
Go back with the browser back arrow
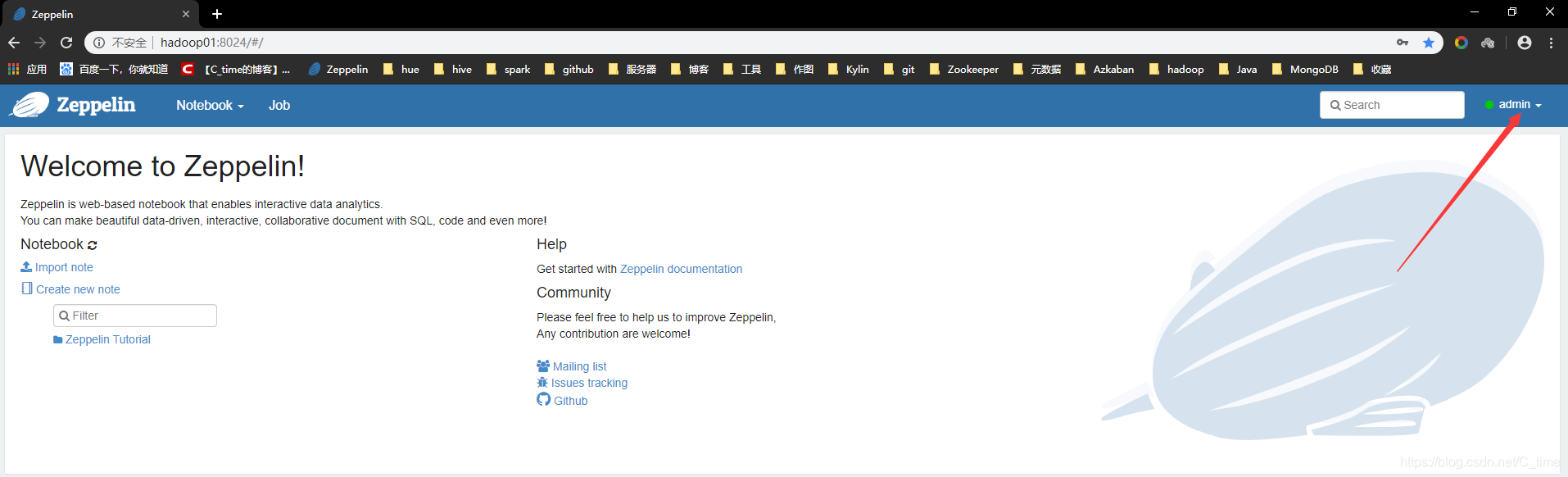coord(14,43)
